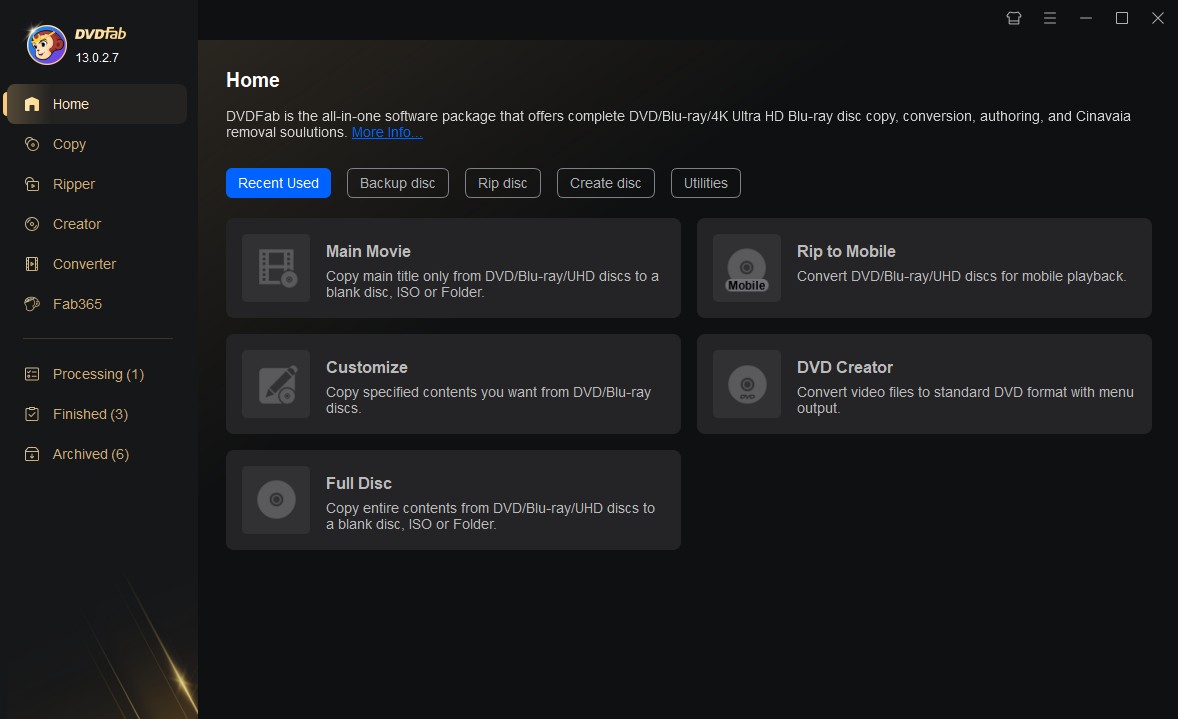Click "Copy main title only" description text
The width and height of the screenshot is (1178, 719).
[x=492, y=284]
